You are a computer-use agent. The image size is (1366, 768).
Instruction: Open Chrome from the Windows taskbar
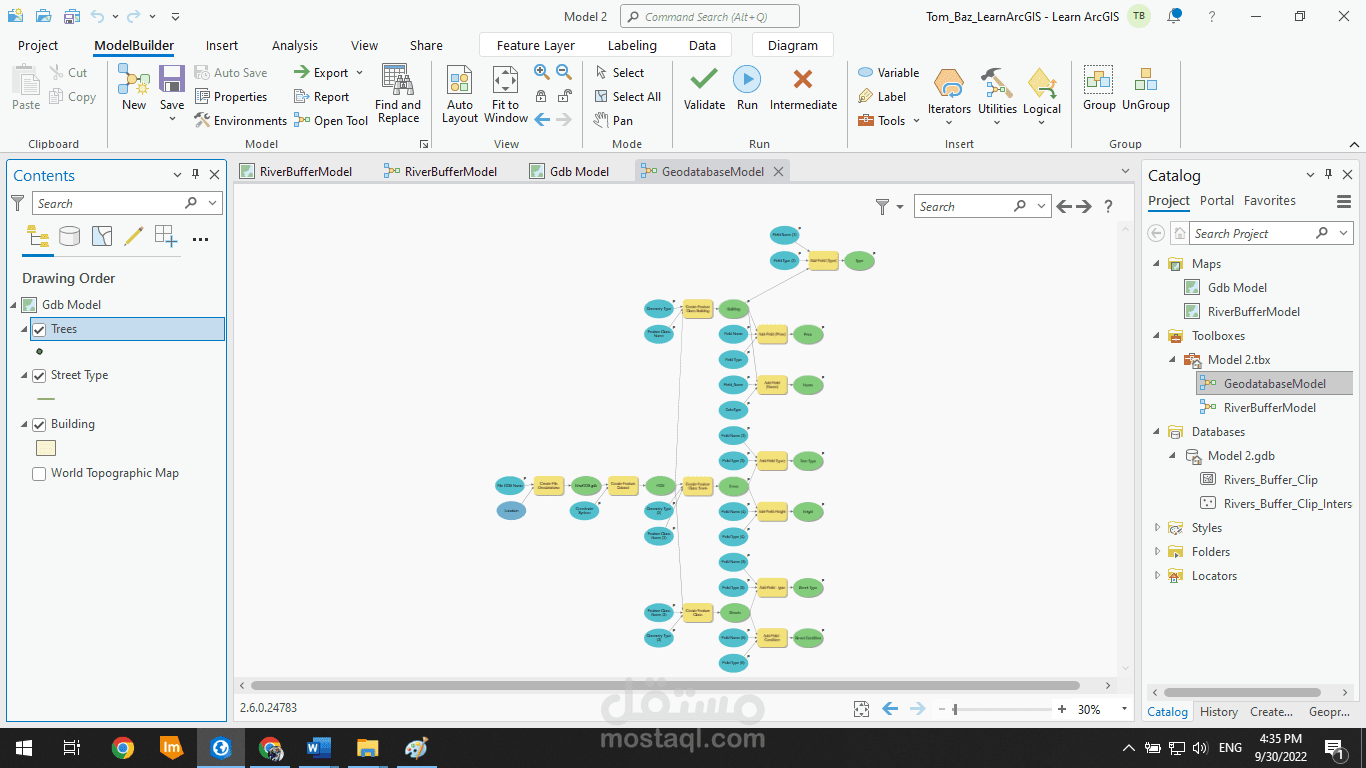click(123, 747)
